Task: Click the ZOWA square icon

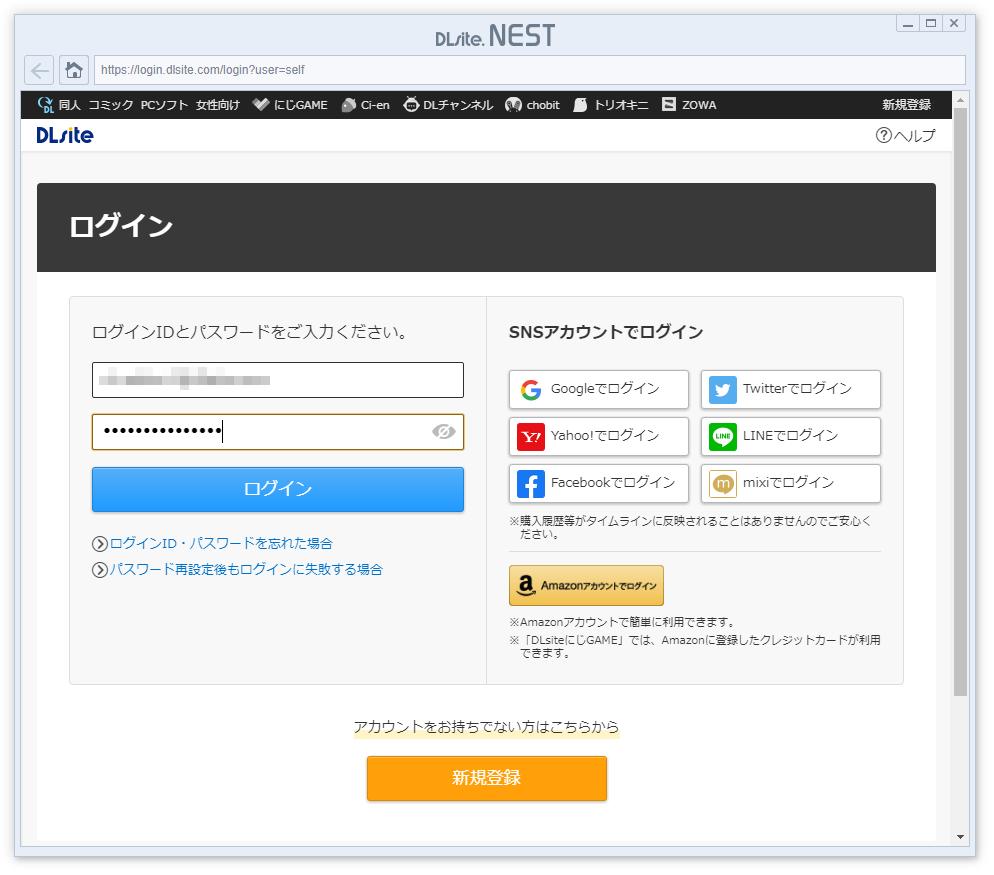Action: (x=669, y=104)
